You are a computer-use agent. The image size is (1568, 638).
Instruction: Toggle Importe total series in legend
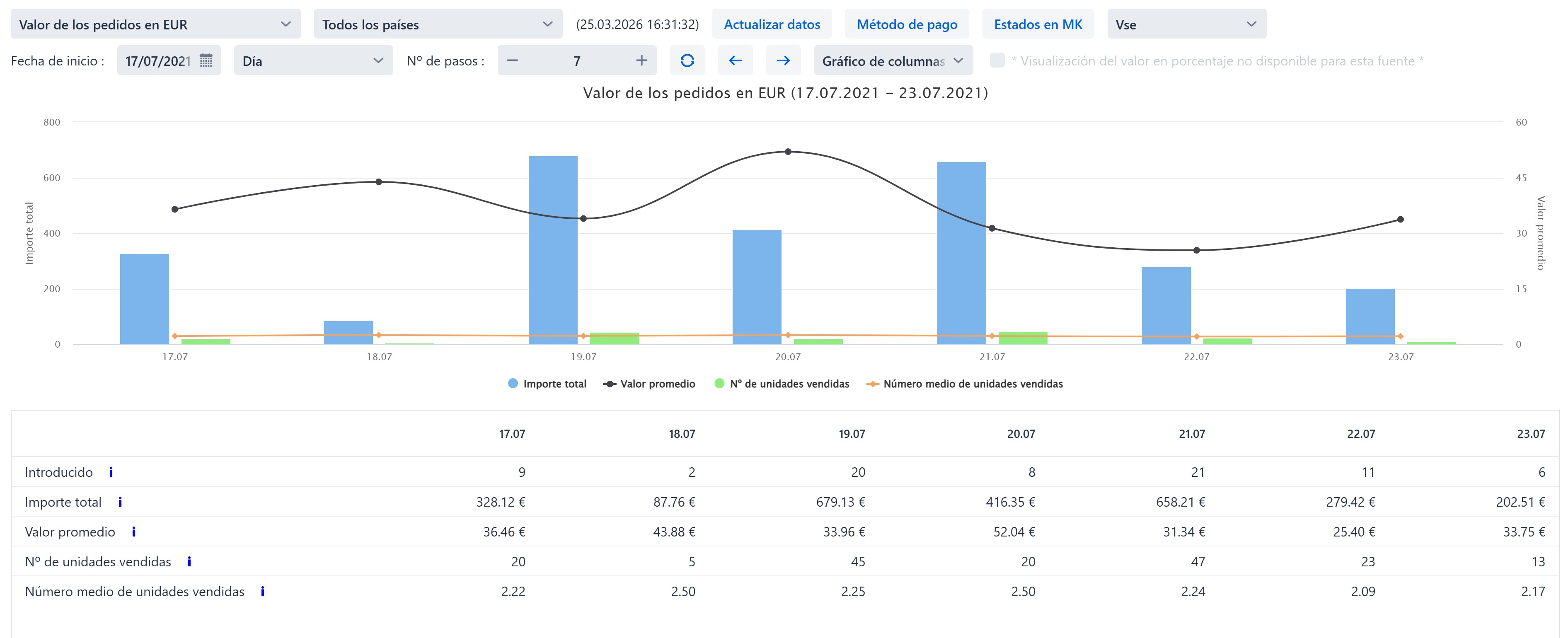tap(547, 384)
